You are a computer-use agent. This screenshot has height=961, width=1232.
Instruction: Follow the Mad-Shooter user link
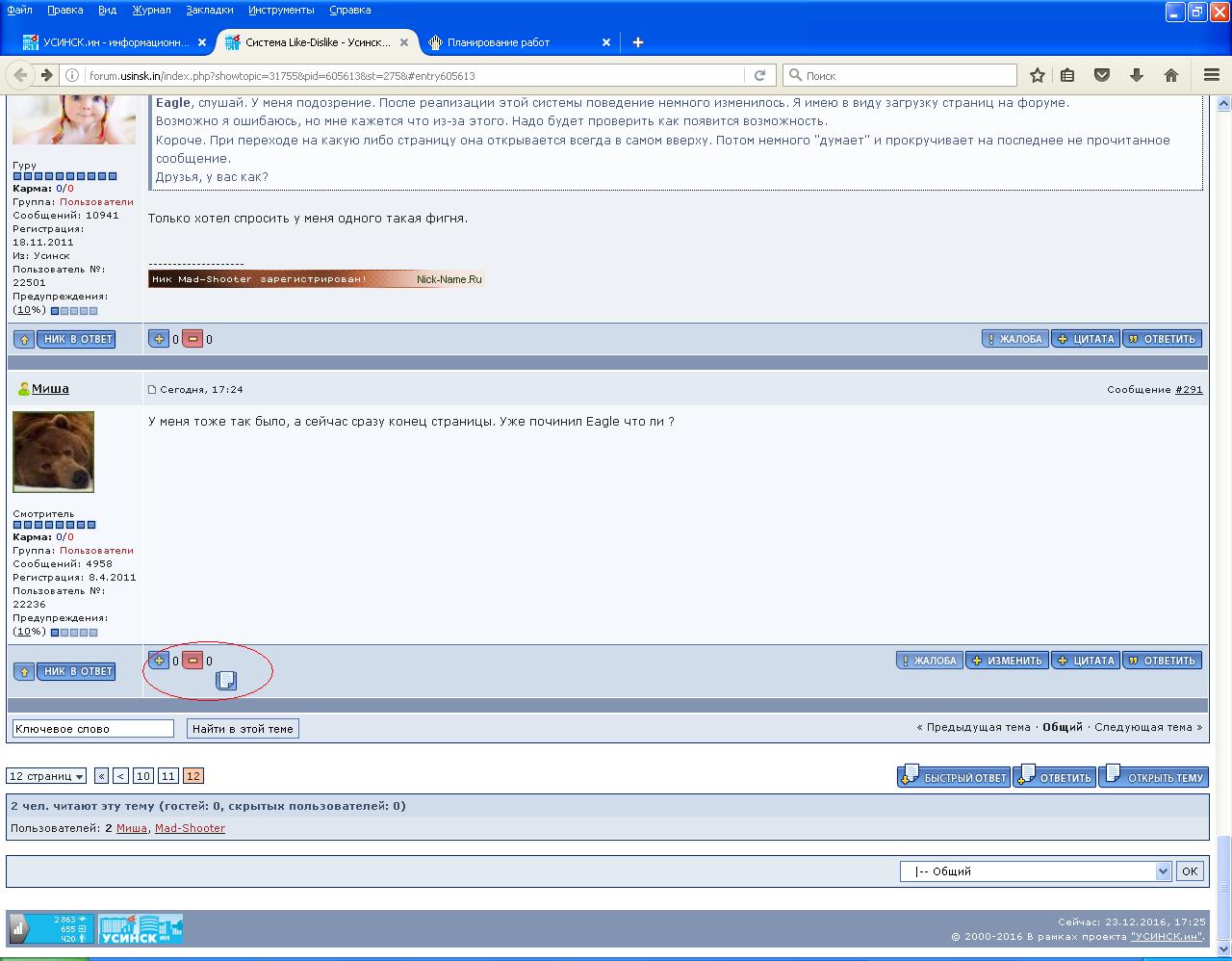tap(190, 828)
